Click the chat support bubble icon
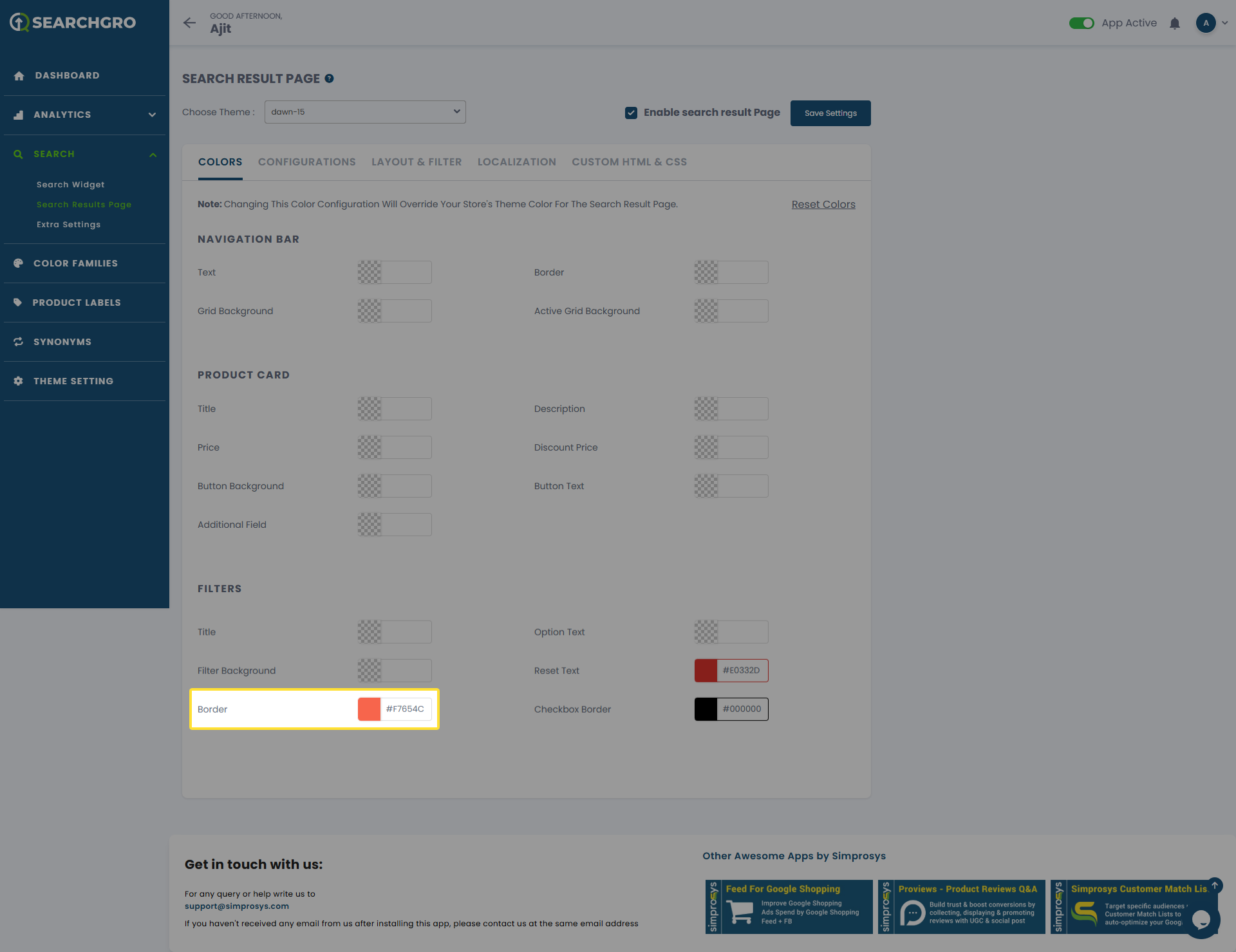Image resolution: width=1236 pixels, height=952 pixels. pos(1201,919)
